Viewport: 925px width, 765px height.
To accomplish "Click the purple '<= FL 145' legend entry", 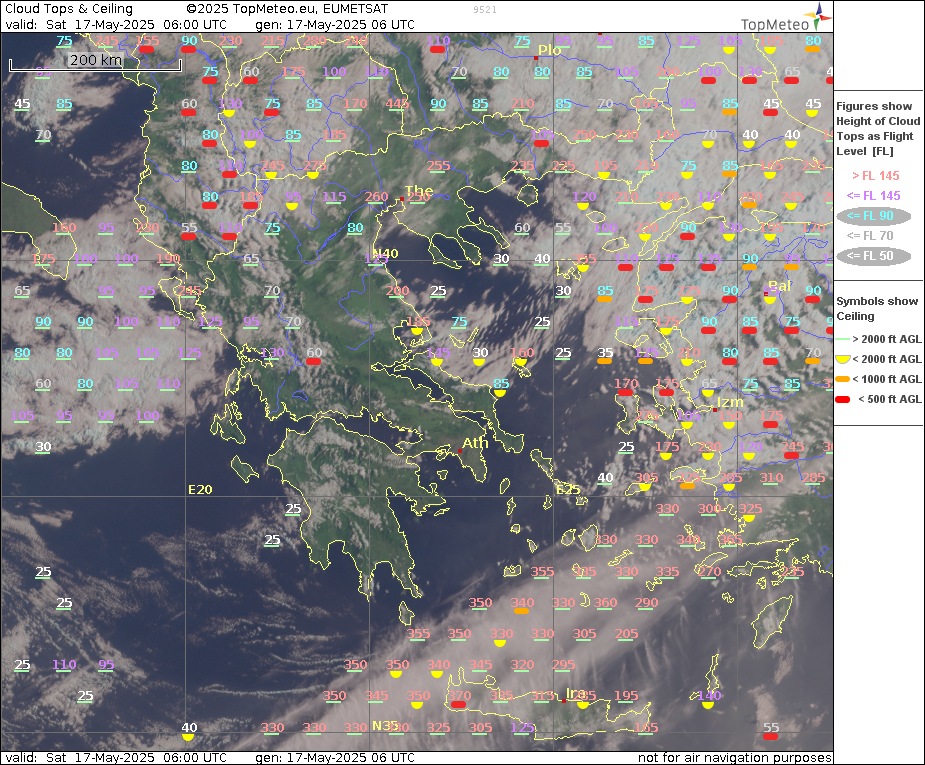I will (x=873, y=196).
